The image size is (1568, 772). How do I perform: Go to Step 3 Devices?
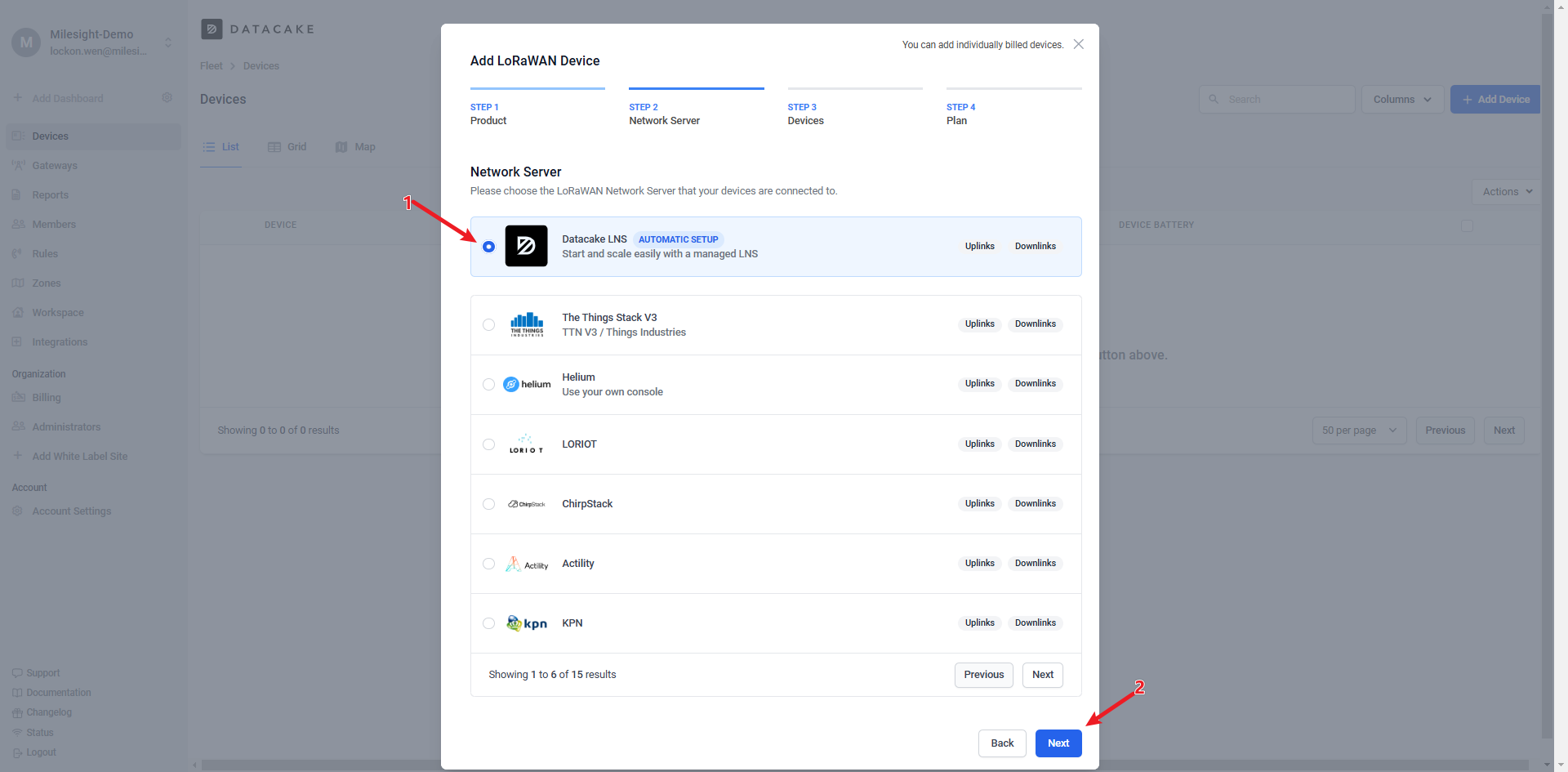click(855, 108)
